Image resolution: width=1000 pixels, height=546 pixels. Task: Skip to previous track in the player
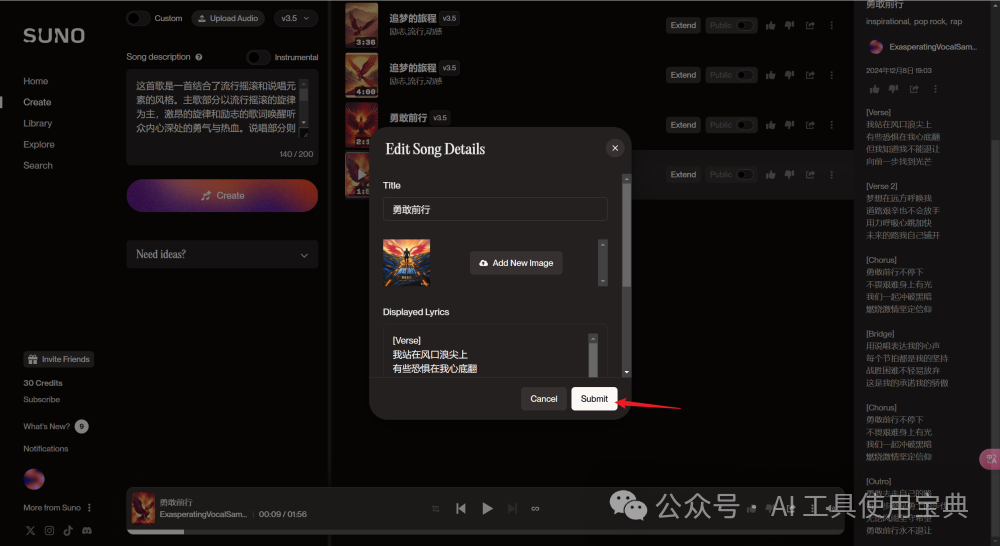460,508
